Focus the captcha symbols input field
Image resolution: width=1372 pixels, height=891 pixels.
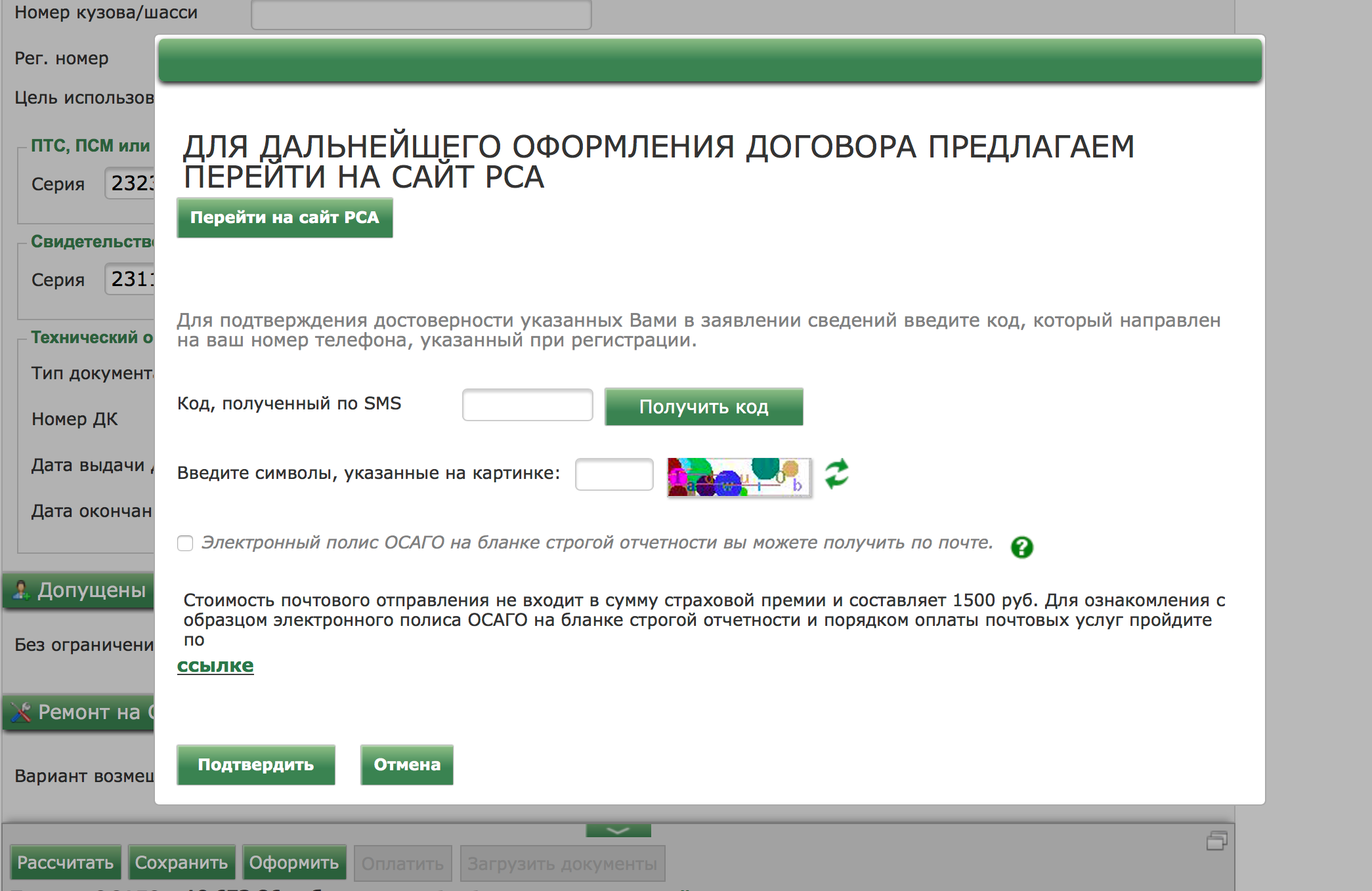click(x=614, y=474)
